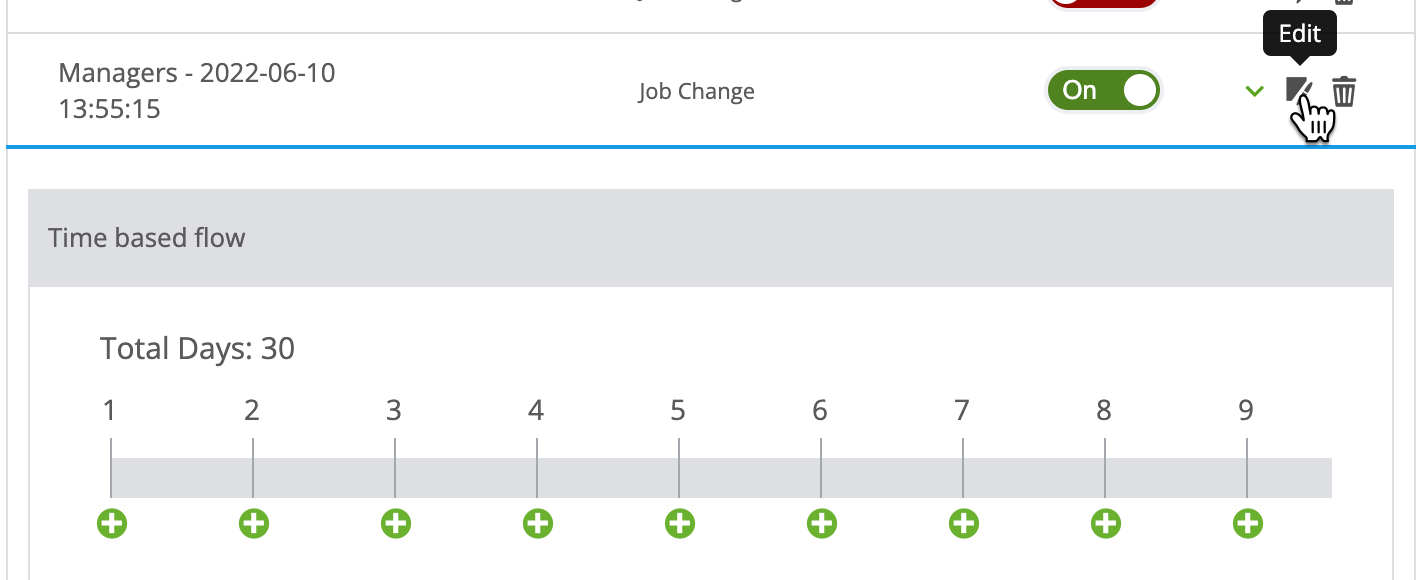Screen dimensions: 1424x580
Task: Click the Time based flow header
Action: pyautogui.click(x=710, y=238)
